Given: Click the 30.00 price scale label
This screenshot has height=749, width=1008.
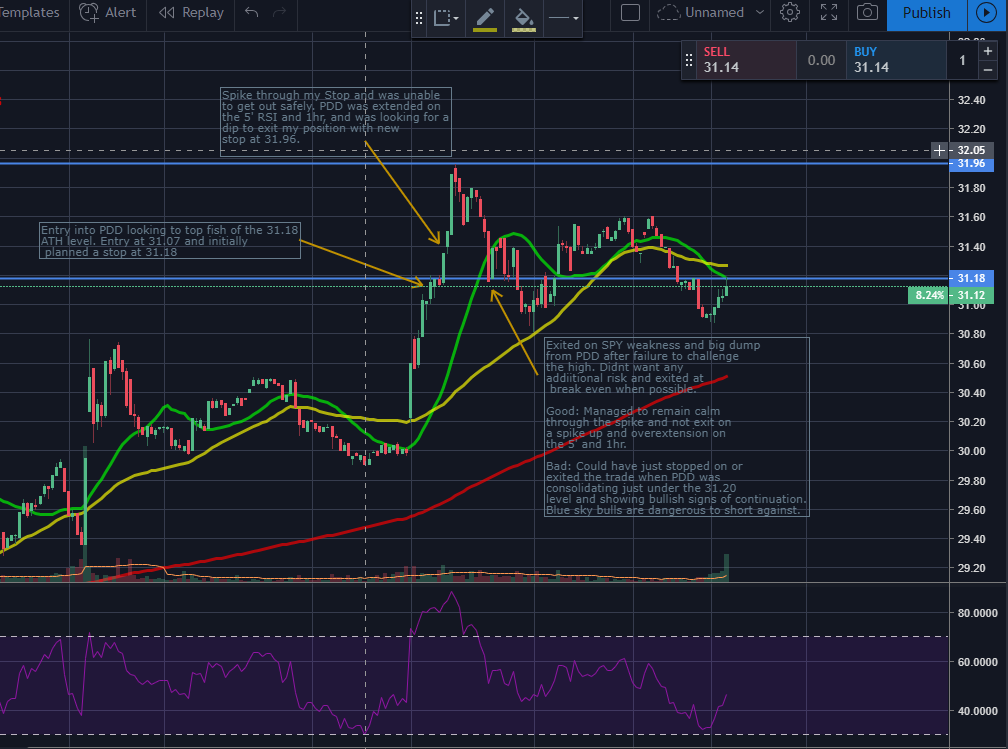Looking at the screenshot, I should click(971, 451).
